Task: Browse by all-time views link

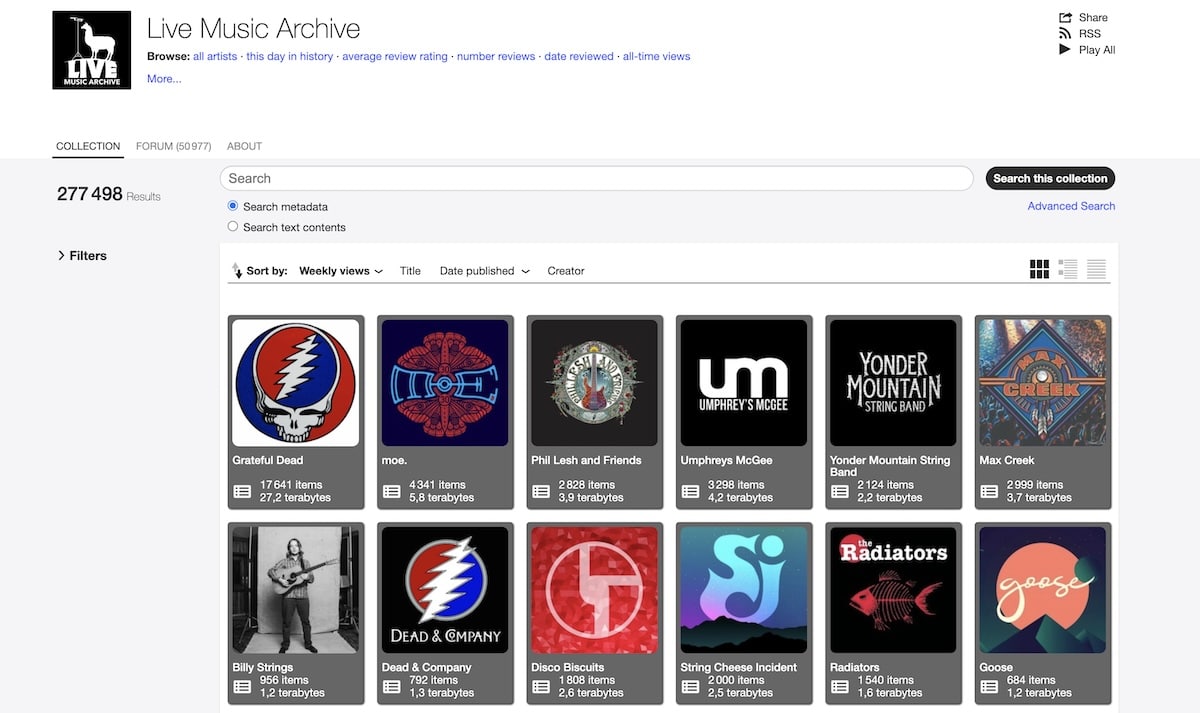Action: click(657, 56)
